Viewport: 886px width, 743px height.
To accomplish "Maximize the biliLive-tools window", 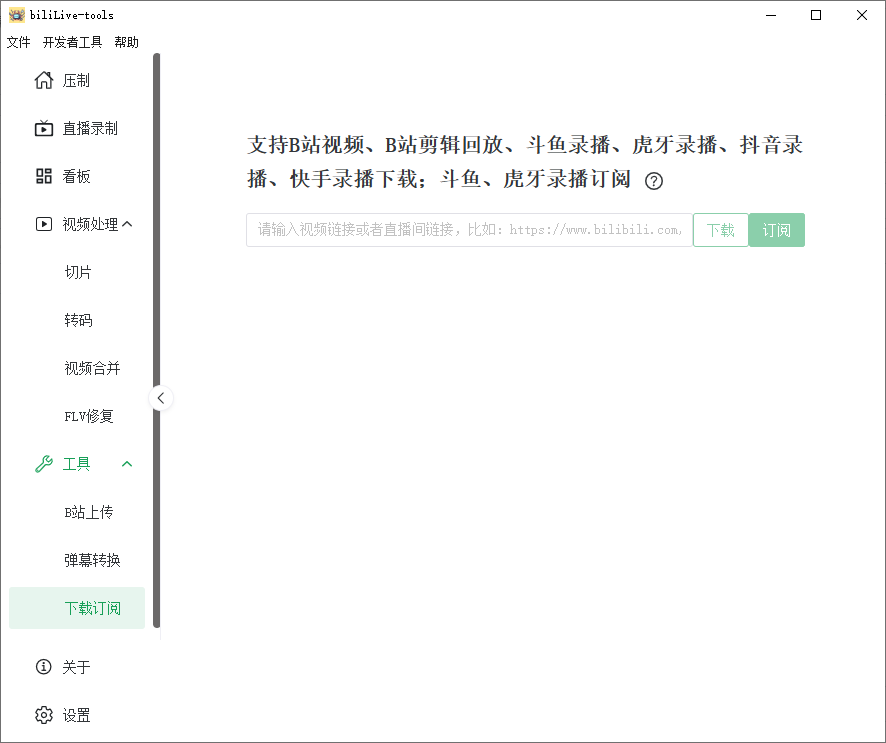I will 816,15.
